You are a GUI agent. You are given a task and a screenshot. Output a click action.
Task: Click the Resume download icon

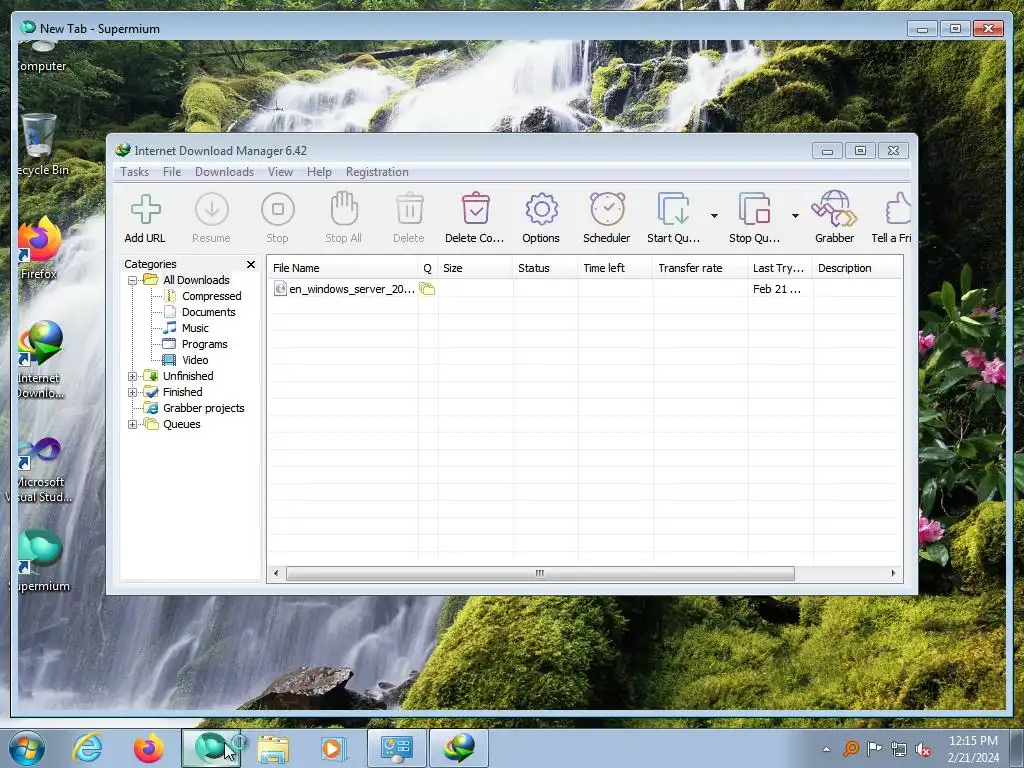(212, 210)
